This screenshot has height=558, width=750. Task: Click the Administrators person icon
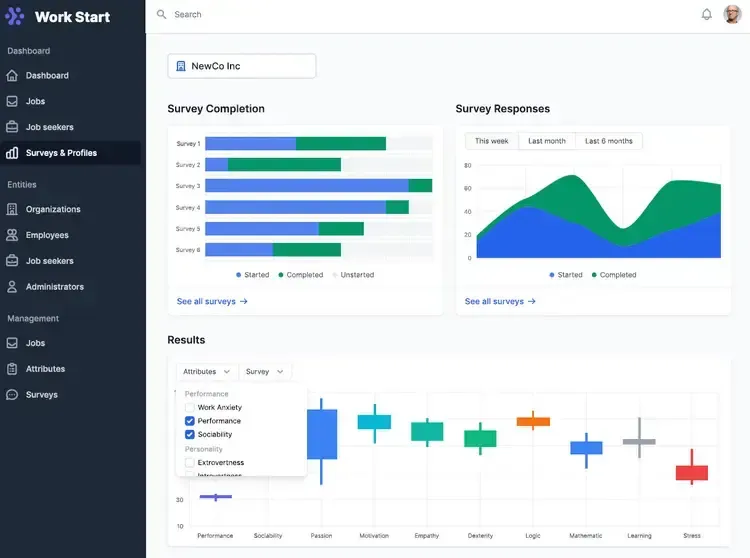click(x=12, y=286)
